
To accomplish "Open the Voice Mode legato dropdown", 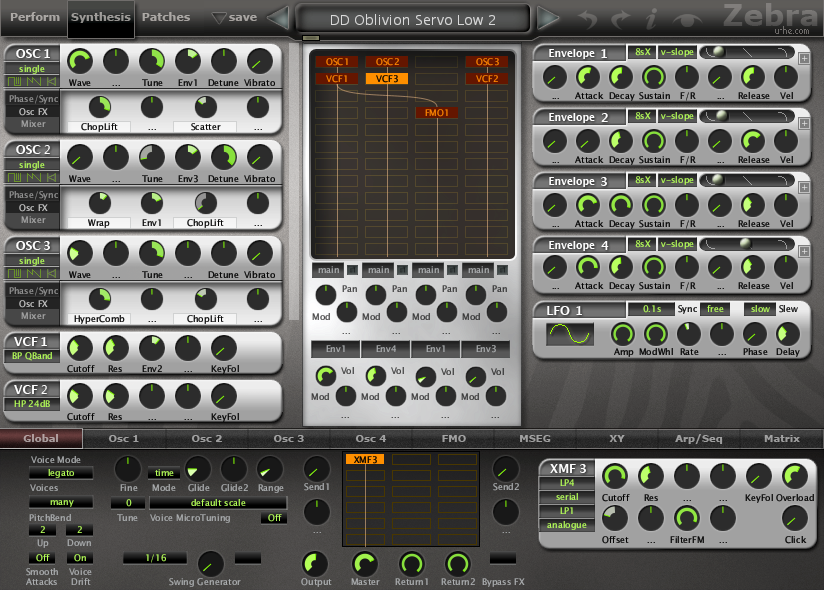I will [61, 473].
